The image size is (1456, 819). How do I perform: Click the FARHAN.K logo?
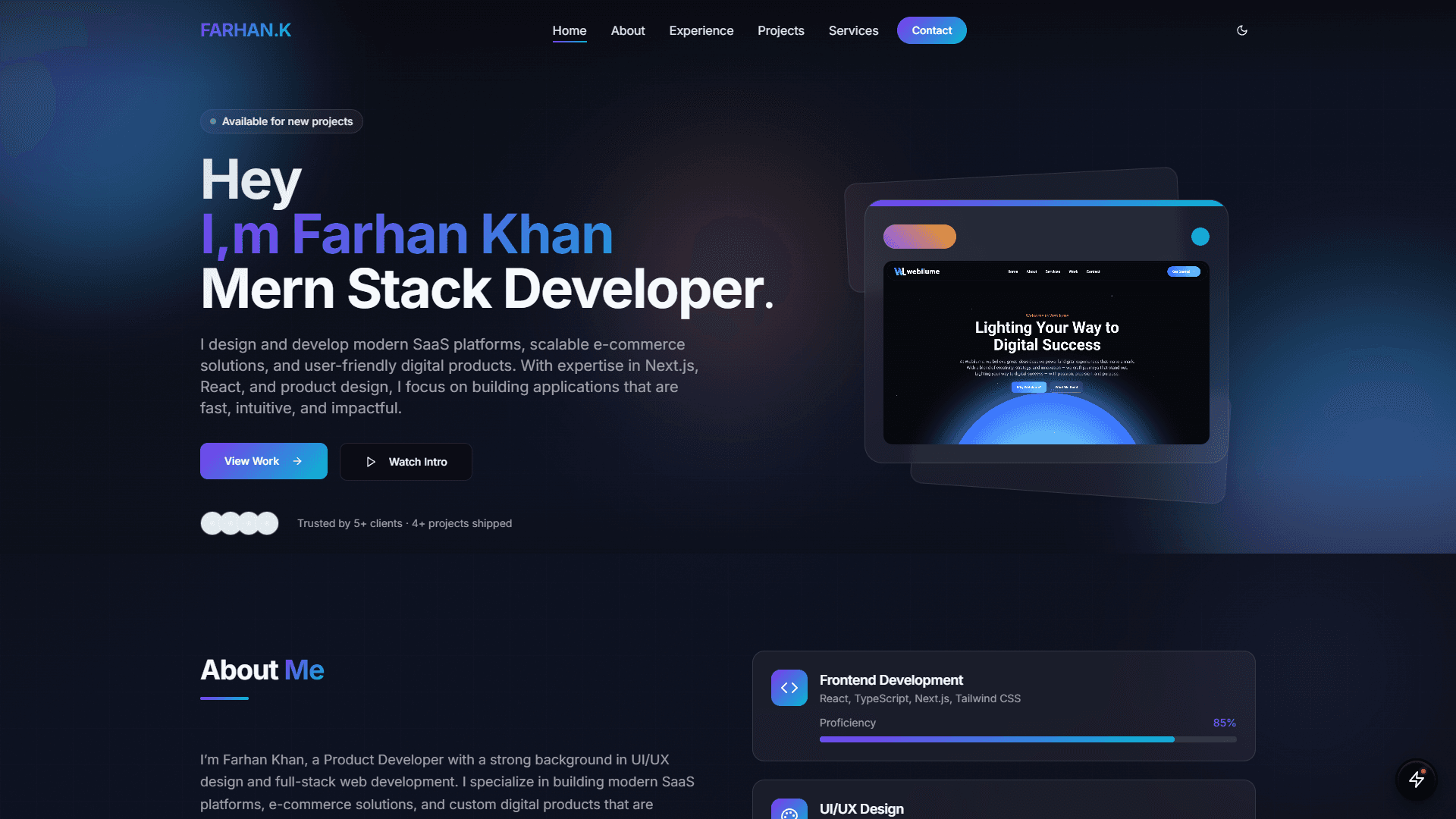point(245,30)
